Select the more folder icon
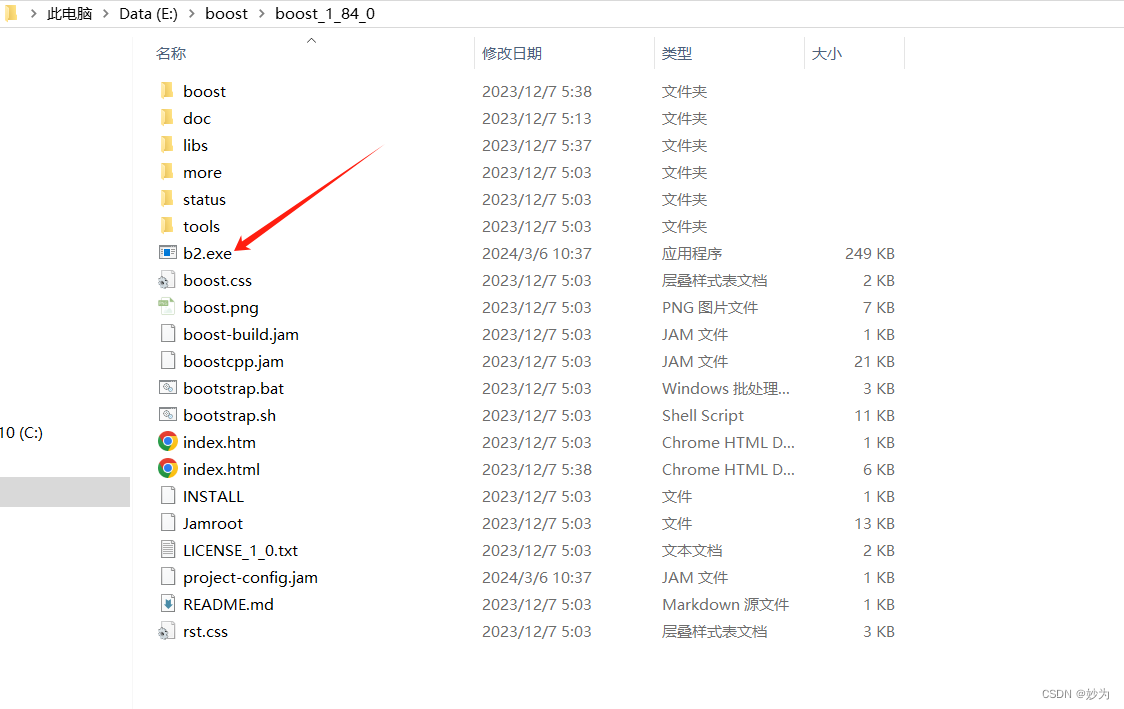This screenshot has width=1124, height=709. (167, 172)
